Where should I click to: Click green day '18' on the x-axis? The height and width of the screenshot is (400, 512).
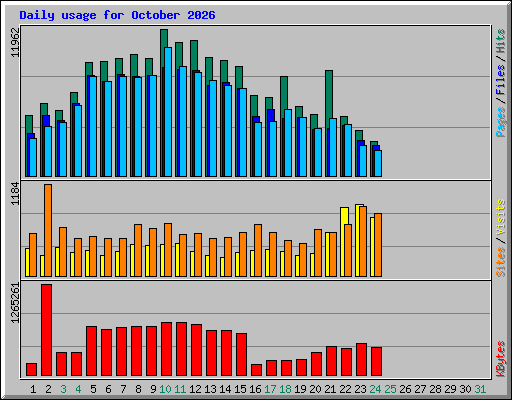coord(285,389)
